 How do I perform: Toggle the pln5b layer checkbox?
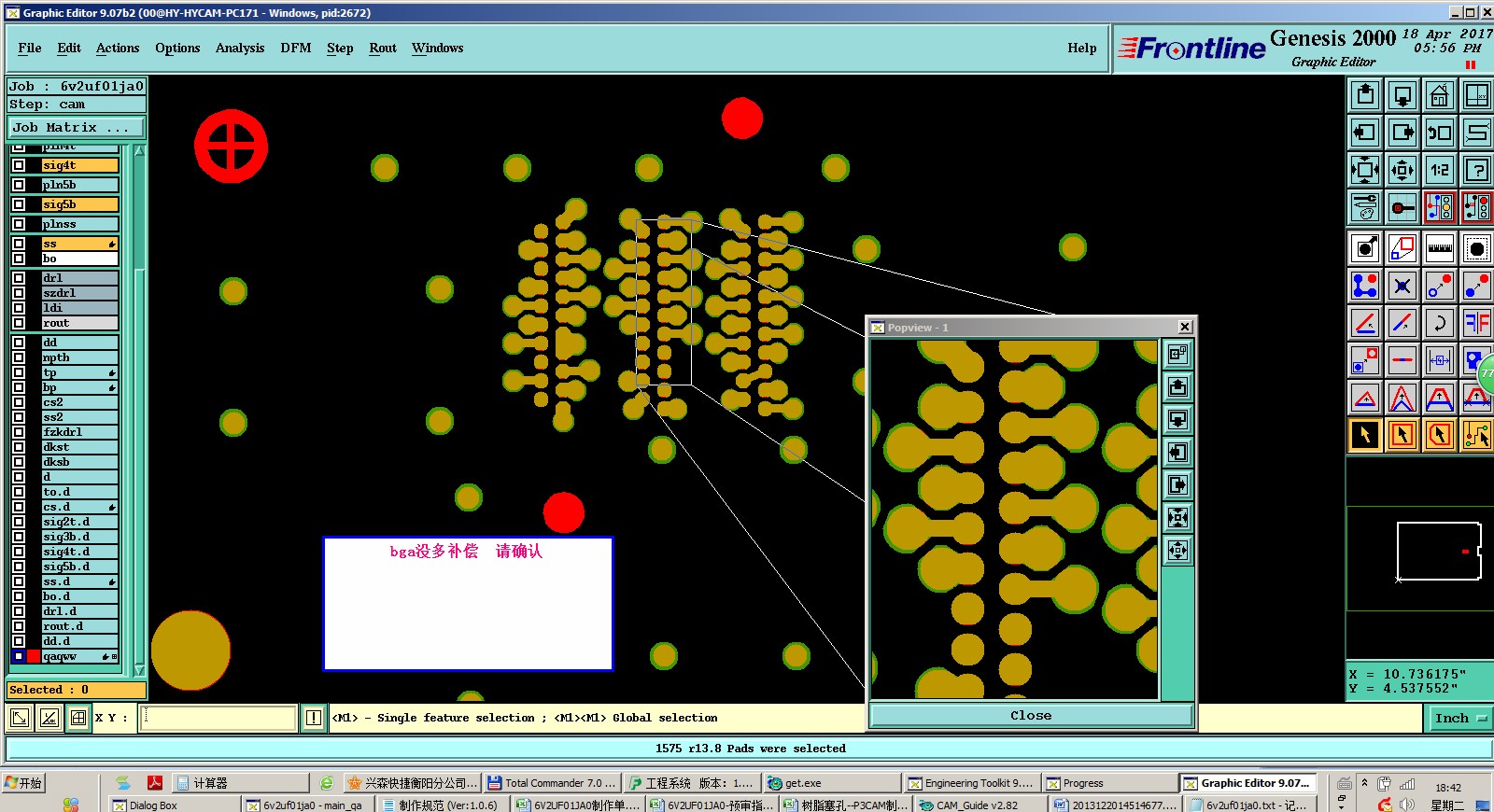point(19,185)
